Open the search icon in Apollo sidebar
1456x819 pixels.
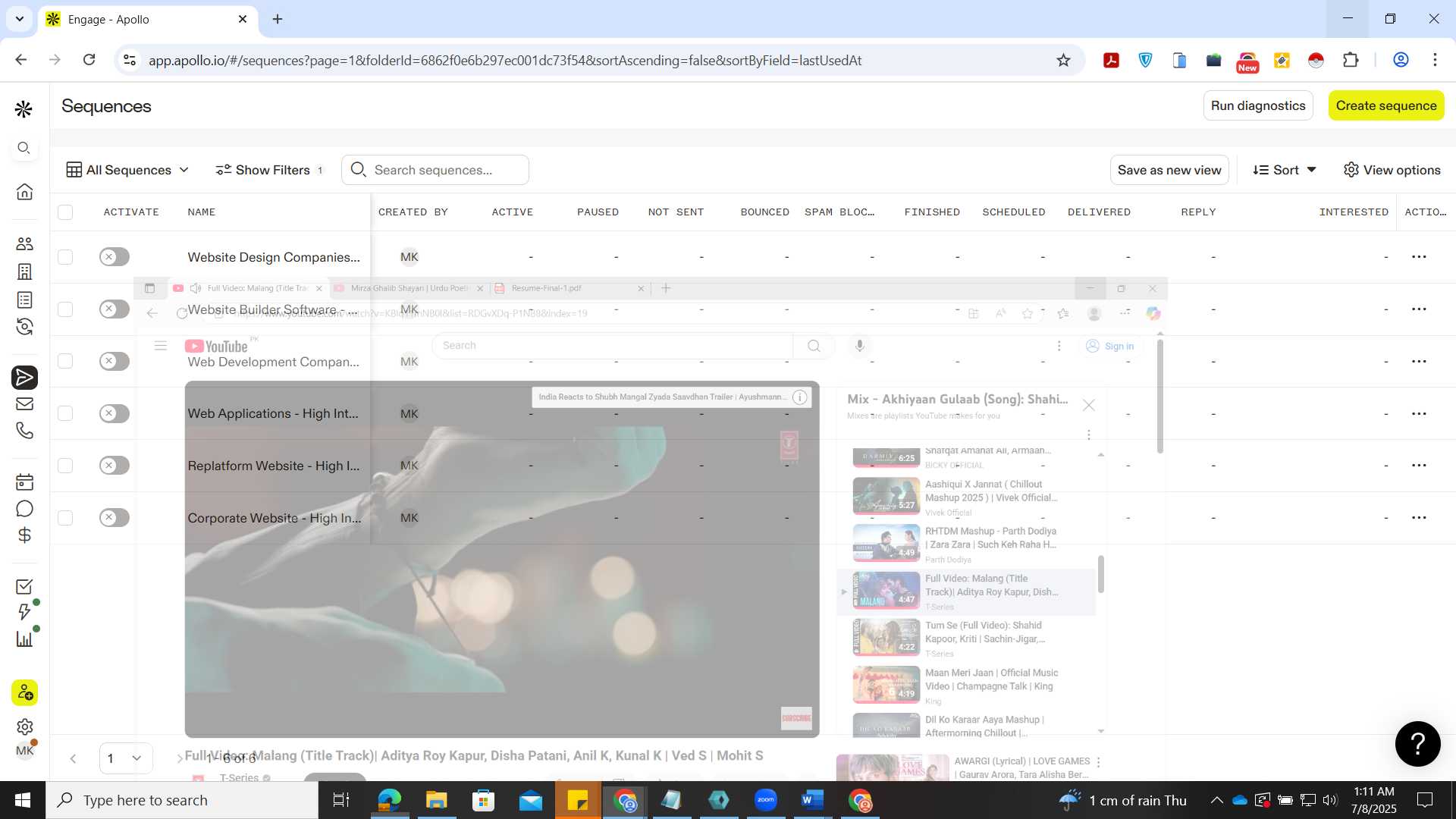coord(24,148)
